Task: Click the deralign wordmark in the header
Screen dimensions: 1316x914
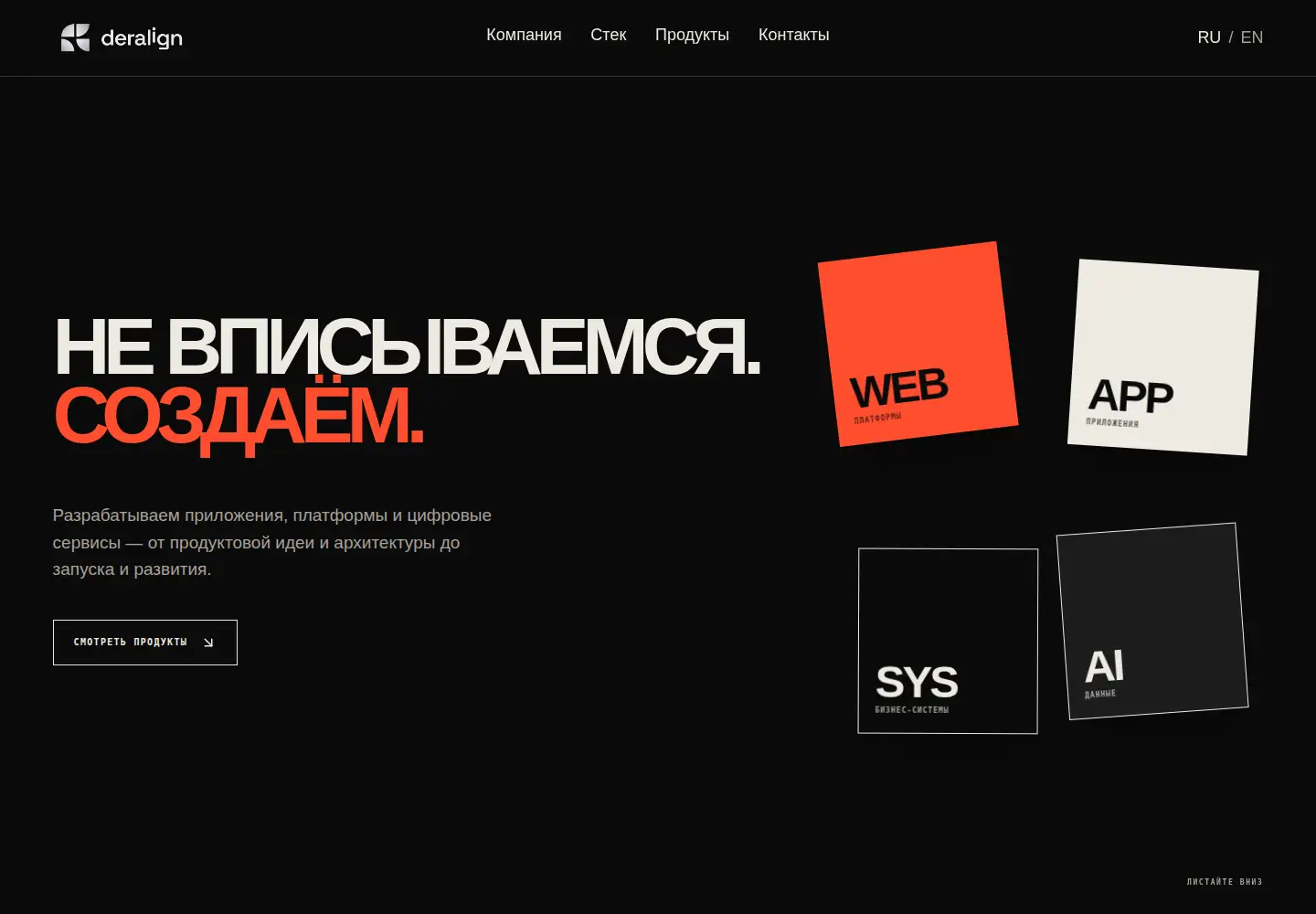Action: 142,37
